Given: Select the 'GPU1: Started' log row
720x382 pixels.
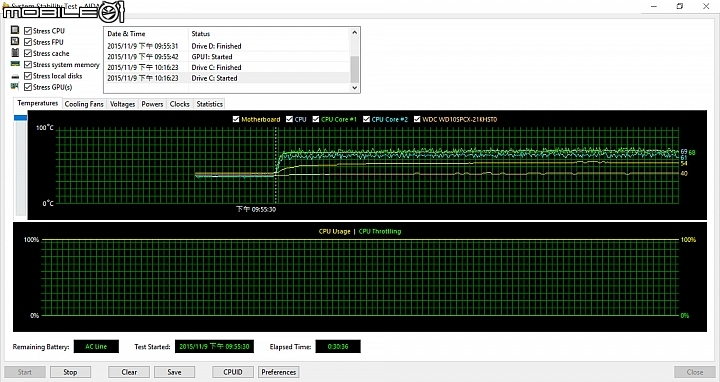Looking at the screenshot, I should click(x=228, y=56).
